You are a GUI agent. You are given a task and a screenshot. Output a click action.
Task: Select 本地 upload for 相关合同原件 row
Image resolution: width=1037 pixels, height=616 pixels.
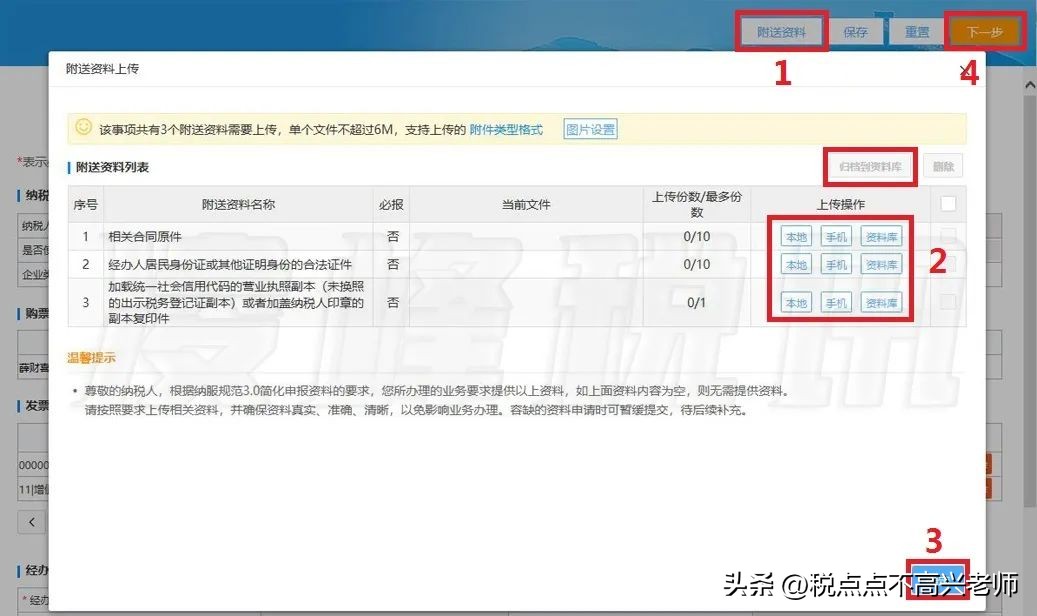[x=797, y=236]
